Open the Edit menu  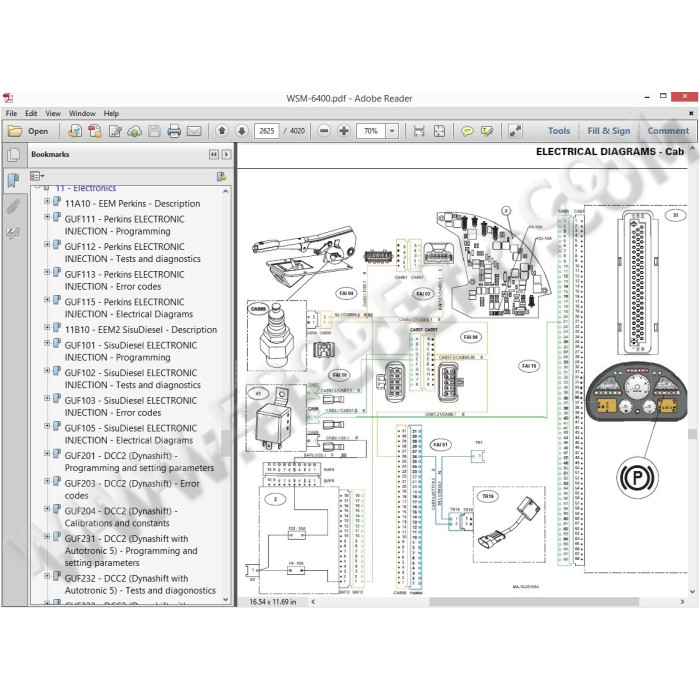click(31, 113)
